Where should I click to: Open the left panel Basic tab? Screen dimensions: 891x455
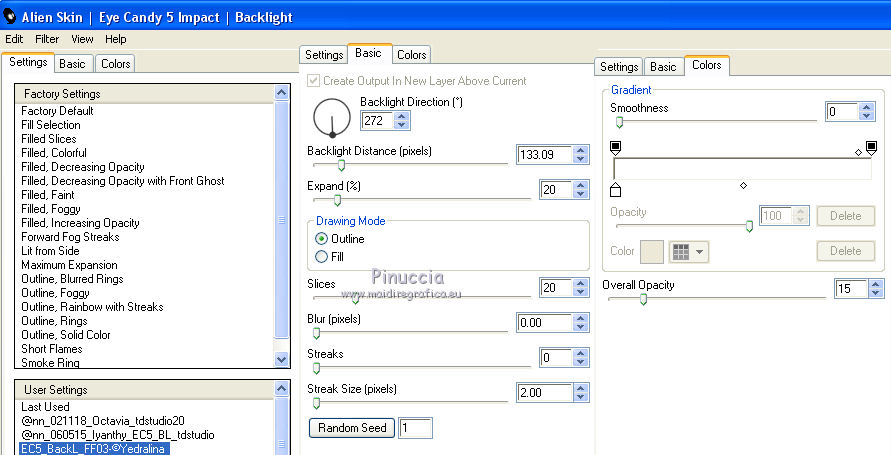[x=72, y=64]
